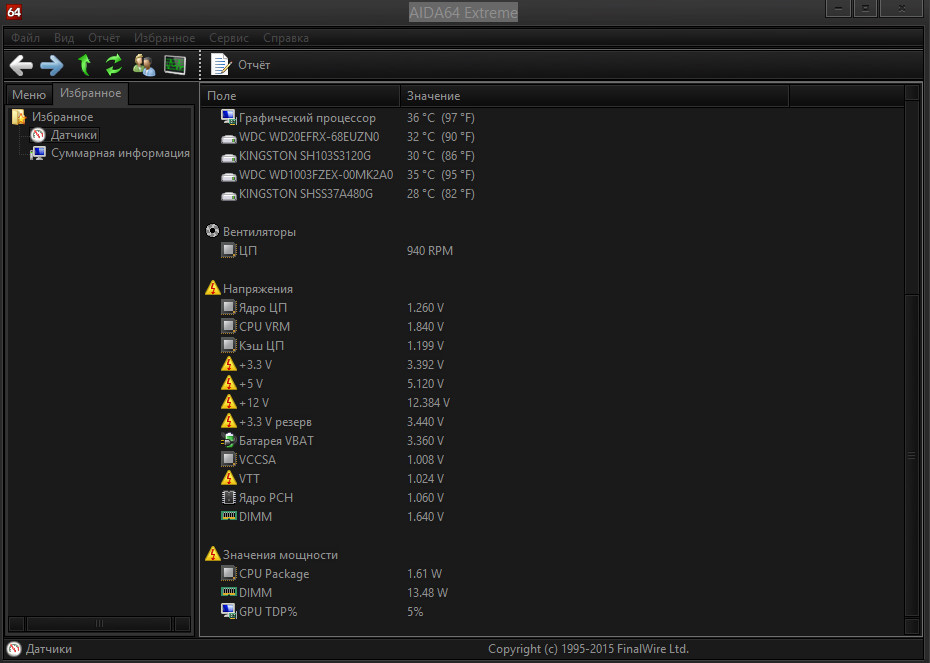Viewport: 930px width, 663px height.
Task: Click the Отчёт toolbar label
Action: coord(254,65)
